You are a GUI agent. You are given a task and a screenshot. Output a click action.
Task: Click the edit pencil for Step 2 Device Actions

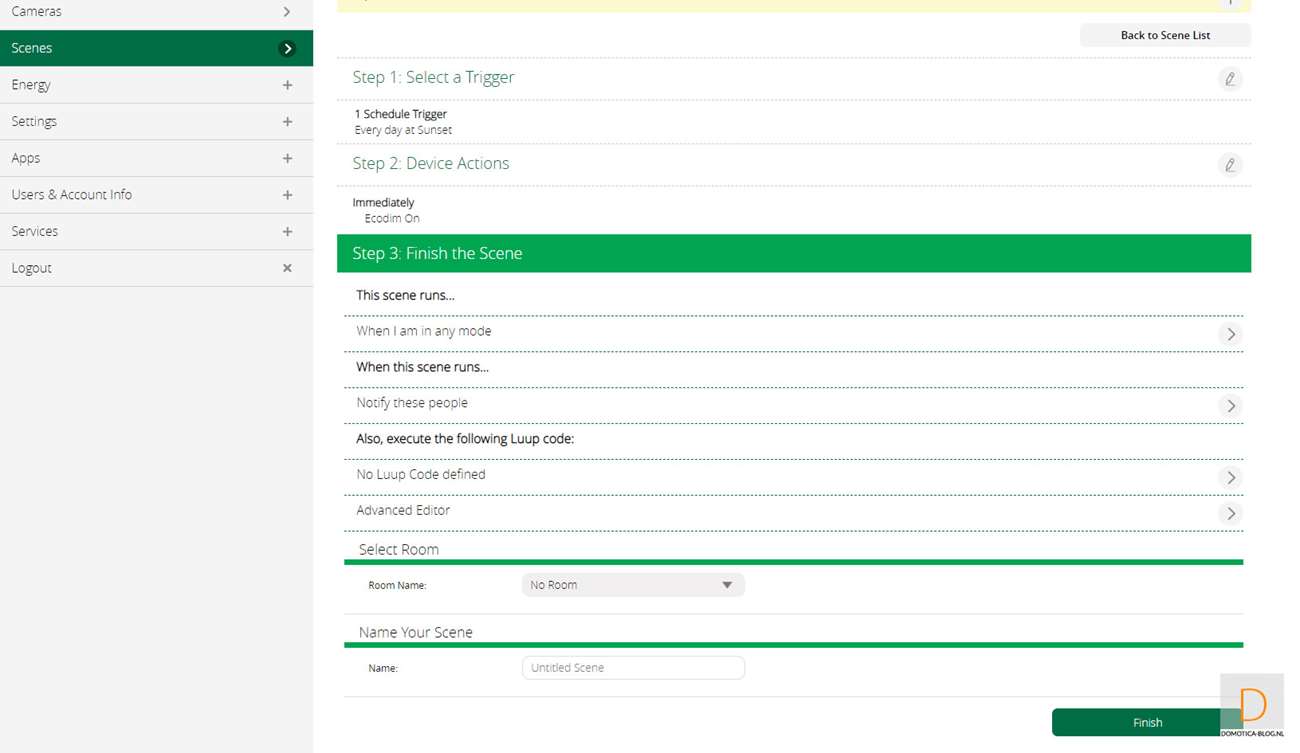[x=1230, y=165]
